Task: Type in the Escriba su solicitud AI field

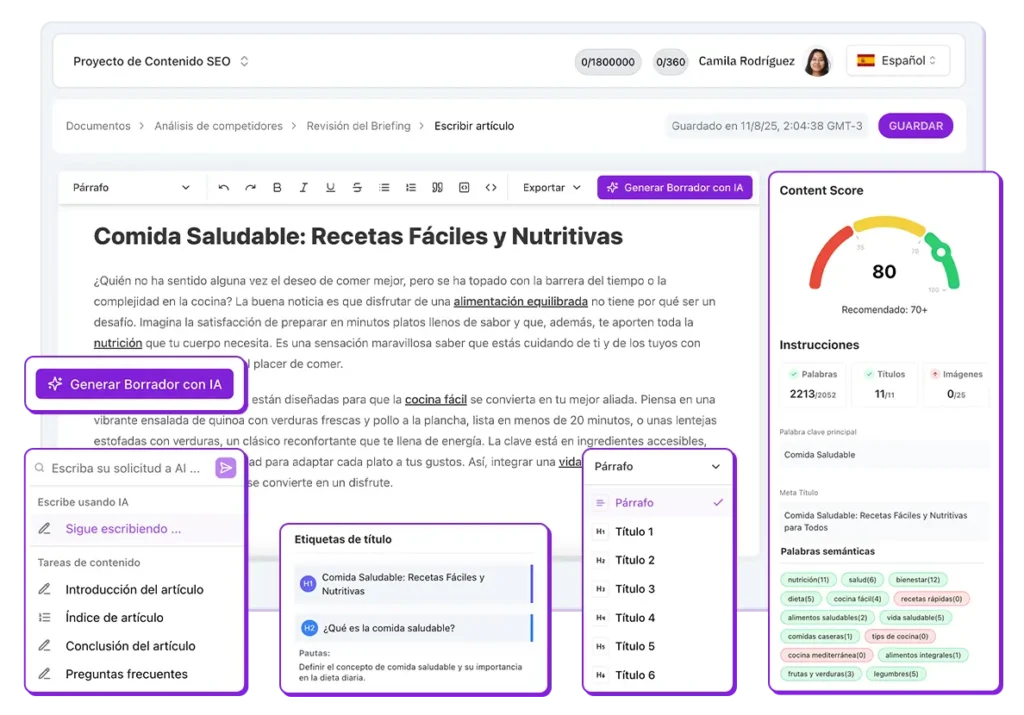Action: click(x=125, y=468)
